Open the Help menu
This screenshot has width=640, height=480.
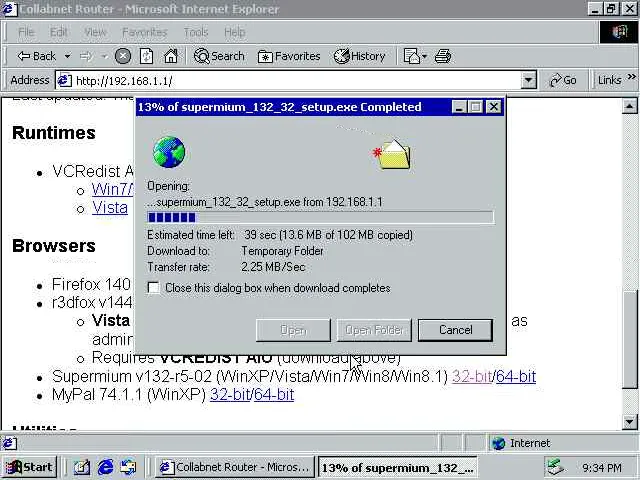click(235, 32)
